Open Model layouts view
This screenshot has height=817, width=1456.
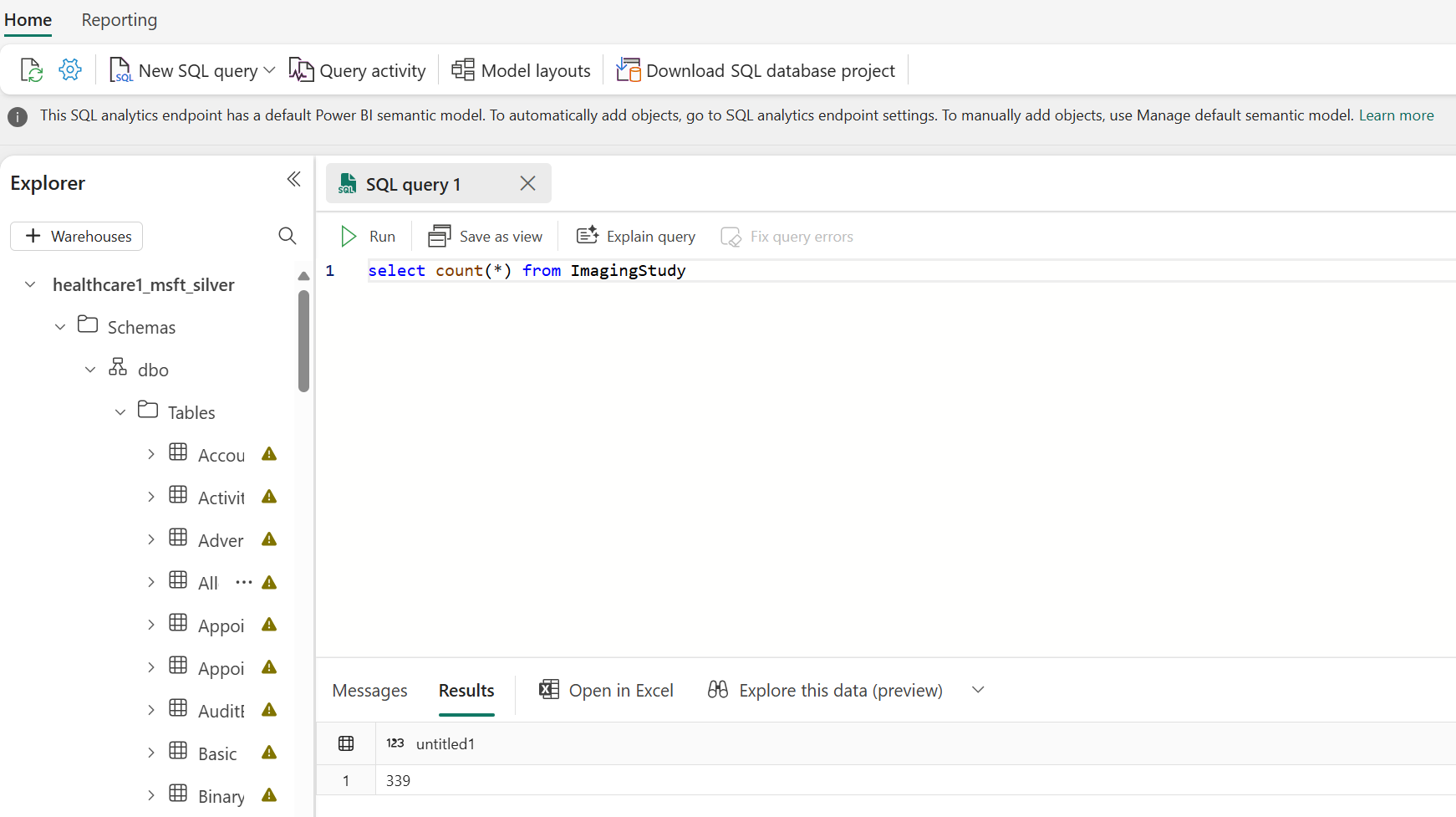[521, 70]
